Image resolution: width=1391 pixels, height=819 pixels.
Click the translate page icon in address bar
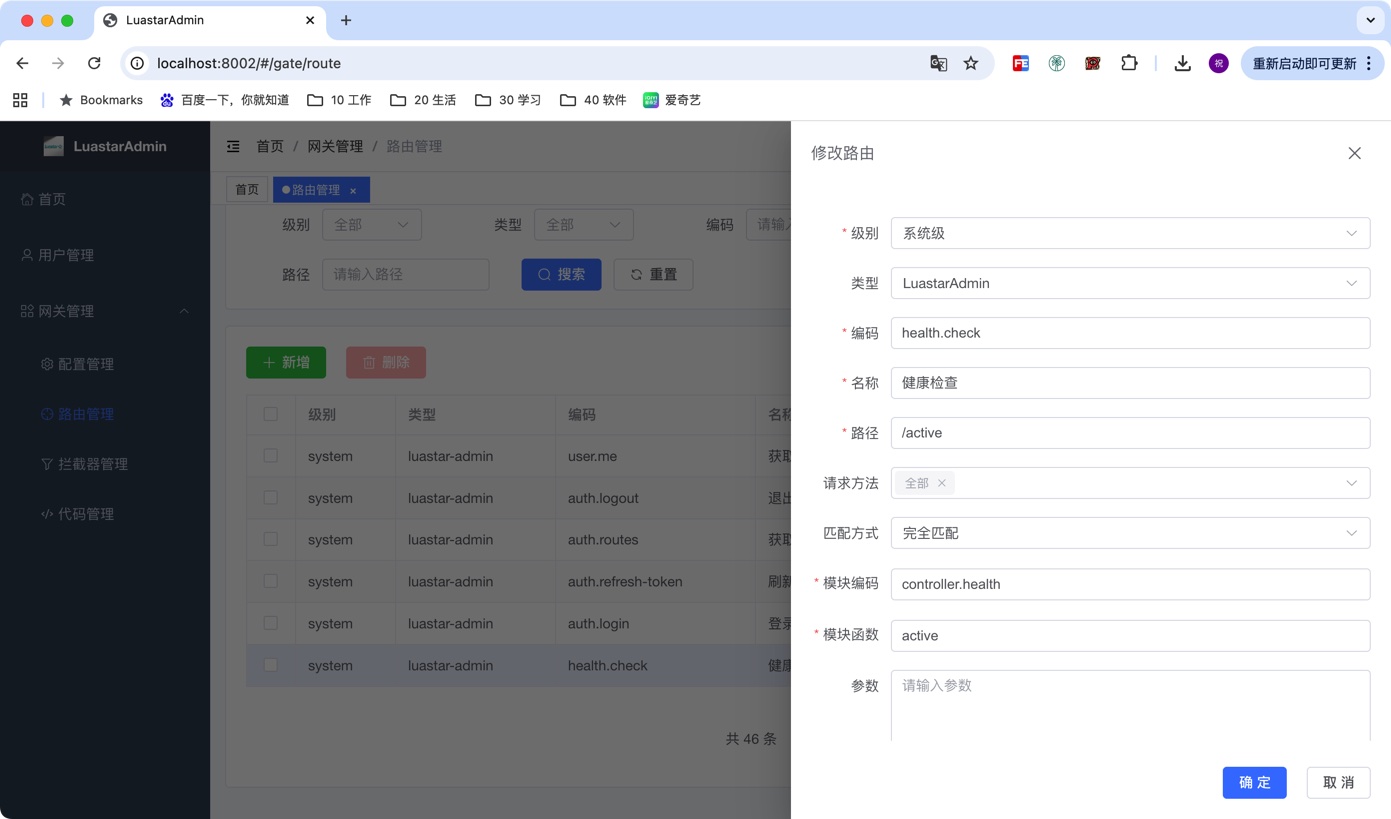938,63
